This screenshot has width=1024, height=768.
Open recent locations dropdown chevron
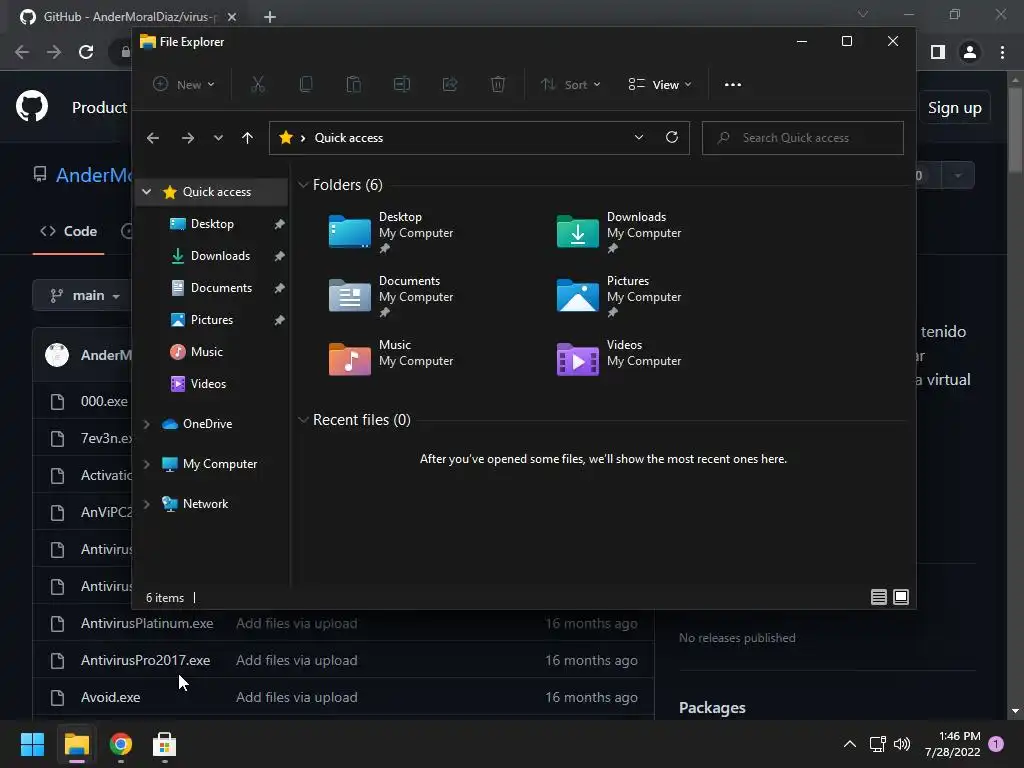point(218,138)
